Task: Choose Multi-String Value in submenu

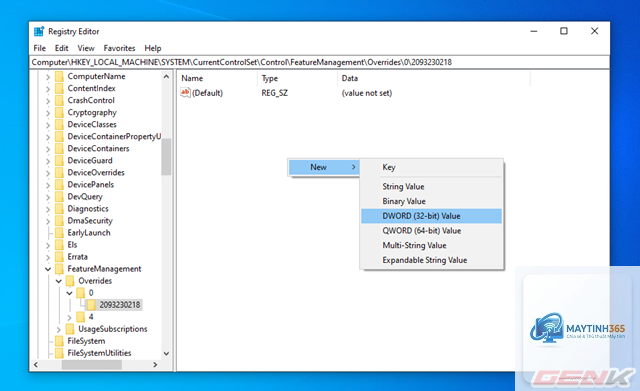Action: pos(431,245)
